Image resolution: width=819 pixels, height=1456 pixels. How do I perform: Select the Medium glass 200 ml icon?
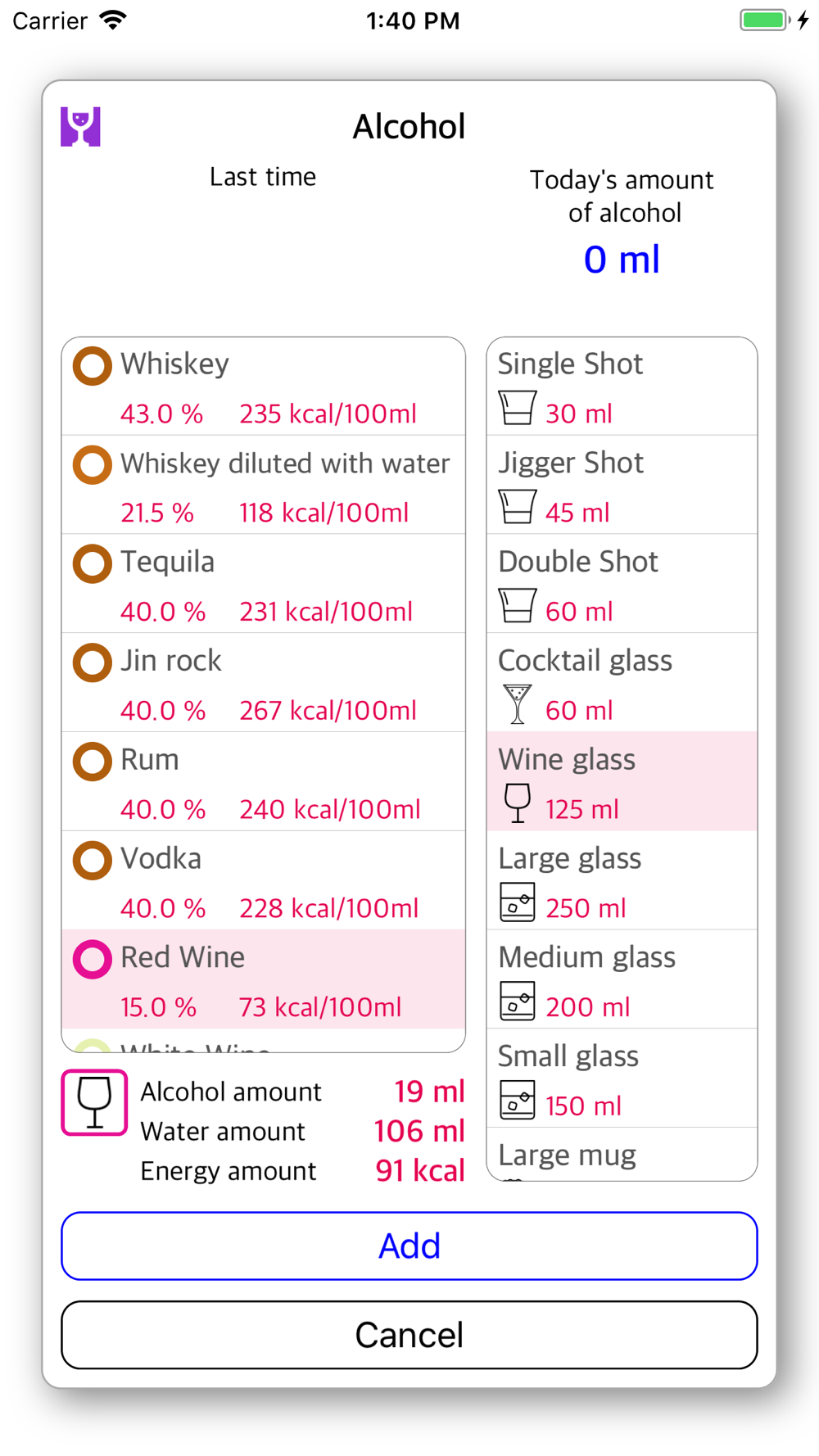518,1002
